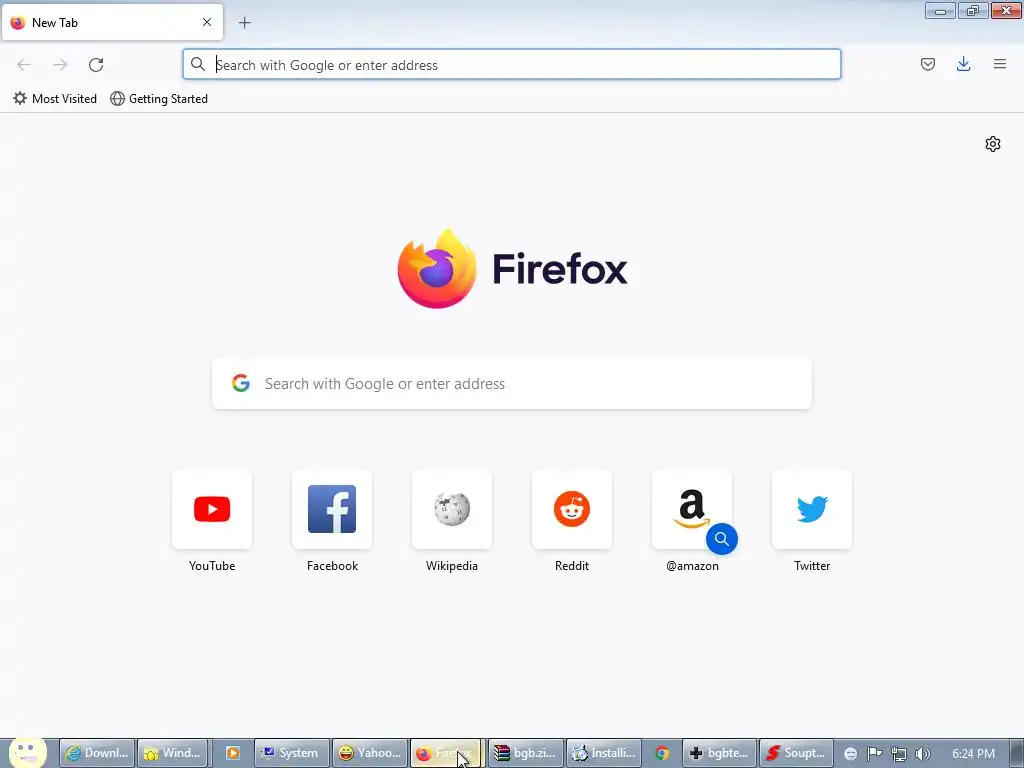Personalize new tab via the gear icon
The image size is (1024, 768).
click(993, 144)
